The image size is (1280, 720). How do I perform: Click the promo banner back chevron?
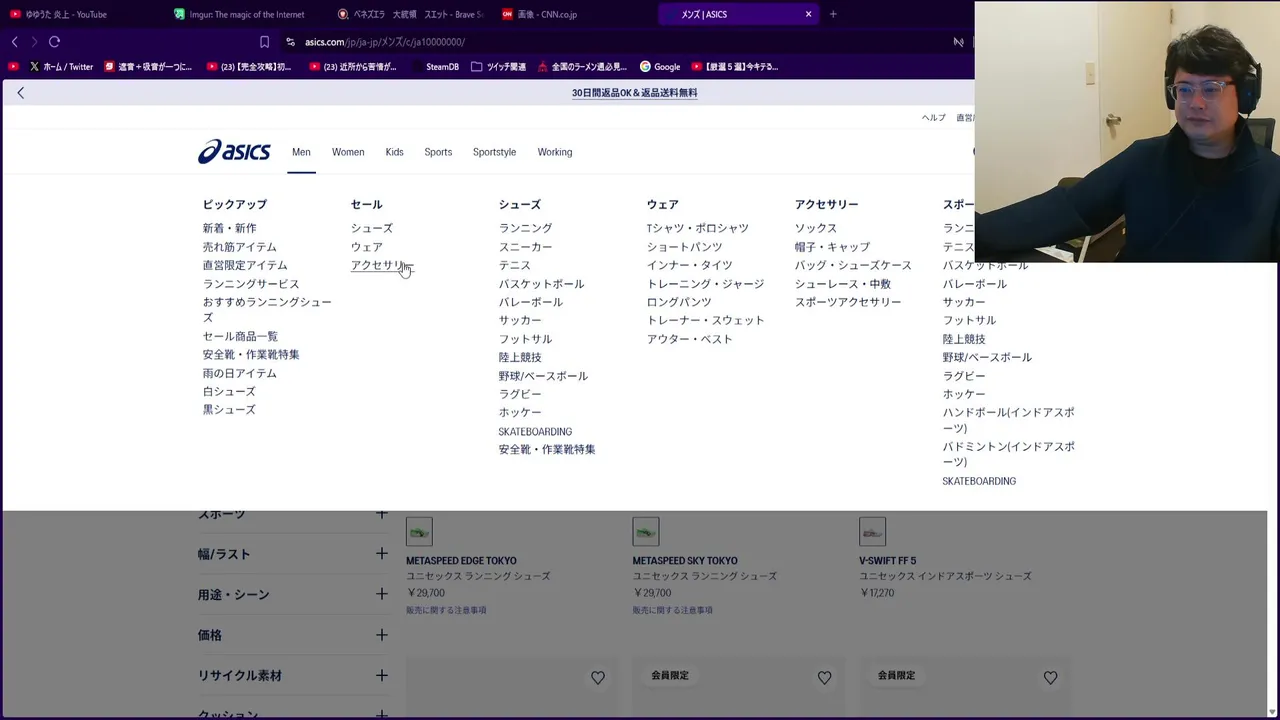20,93
